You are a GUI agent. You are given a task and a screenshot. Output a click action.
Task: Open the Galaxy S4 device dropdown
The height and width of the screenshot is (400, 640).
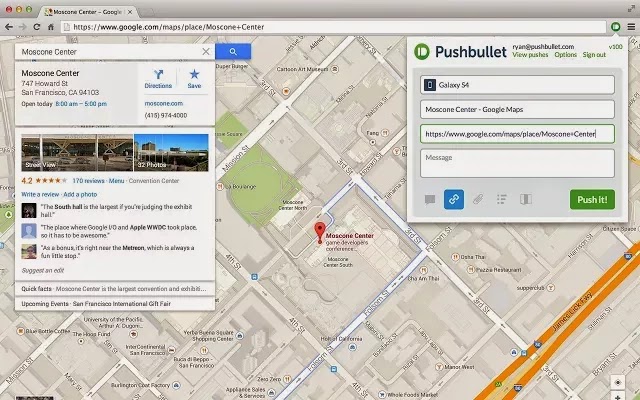pyautogui.click(x=517, y=85)
